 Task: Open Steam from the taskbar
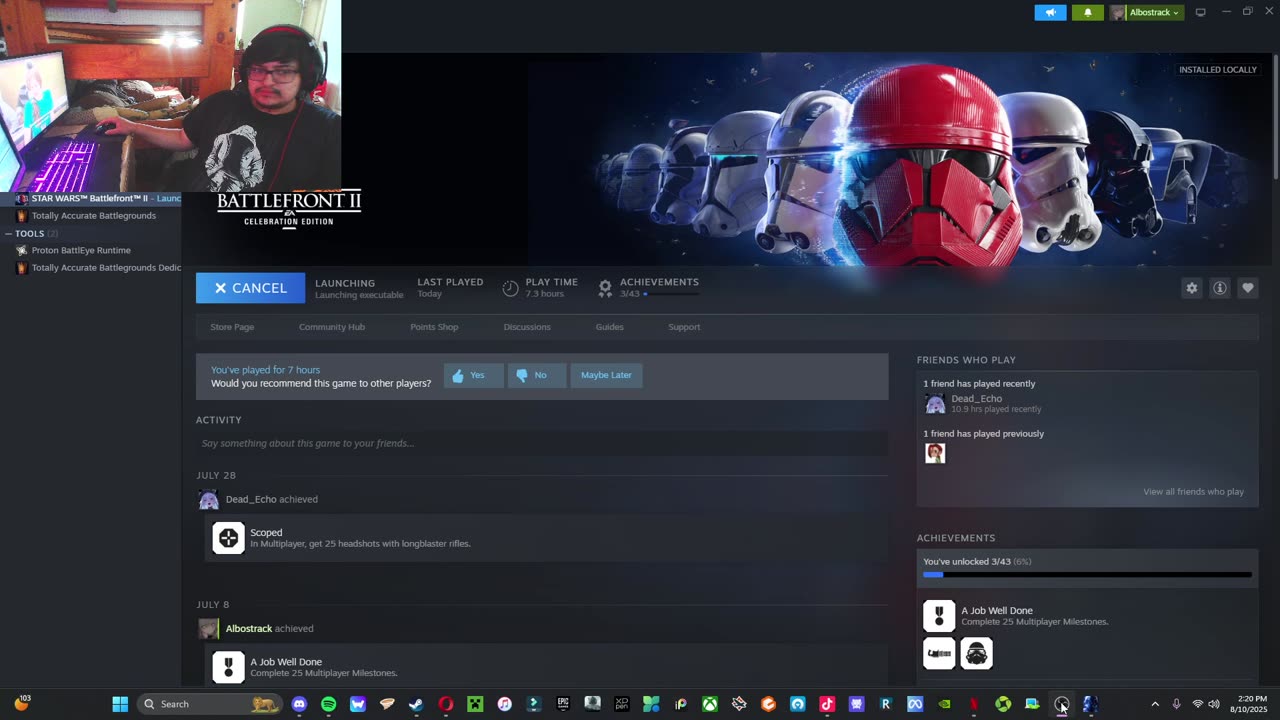click(416, 704)
